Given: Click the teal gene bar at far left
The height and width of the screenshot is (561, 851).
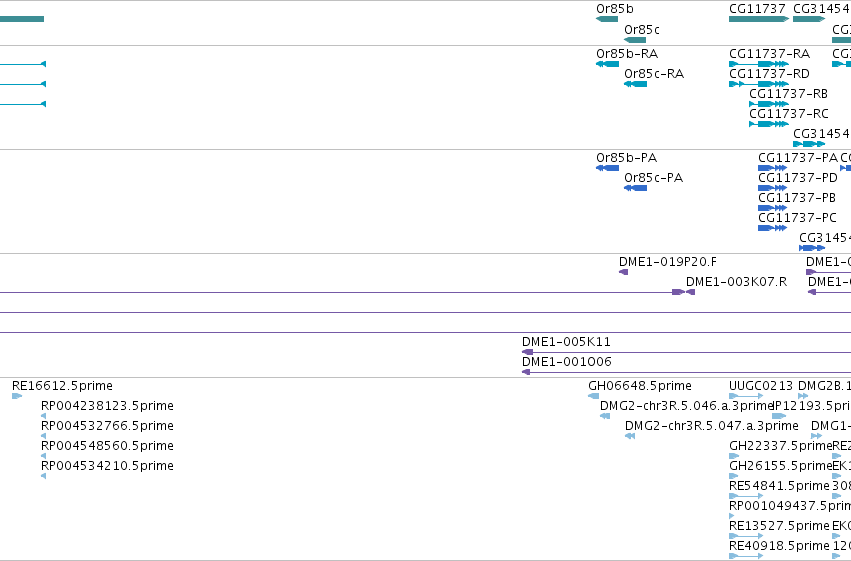Looking at the screenshot, I should coord(22,19).
